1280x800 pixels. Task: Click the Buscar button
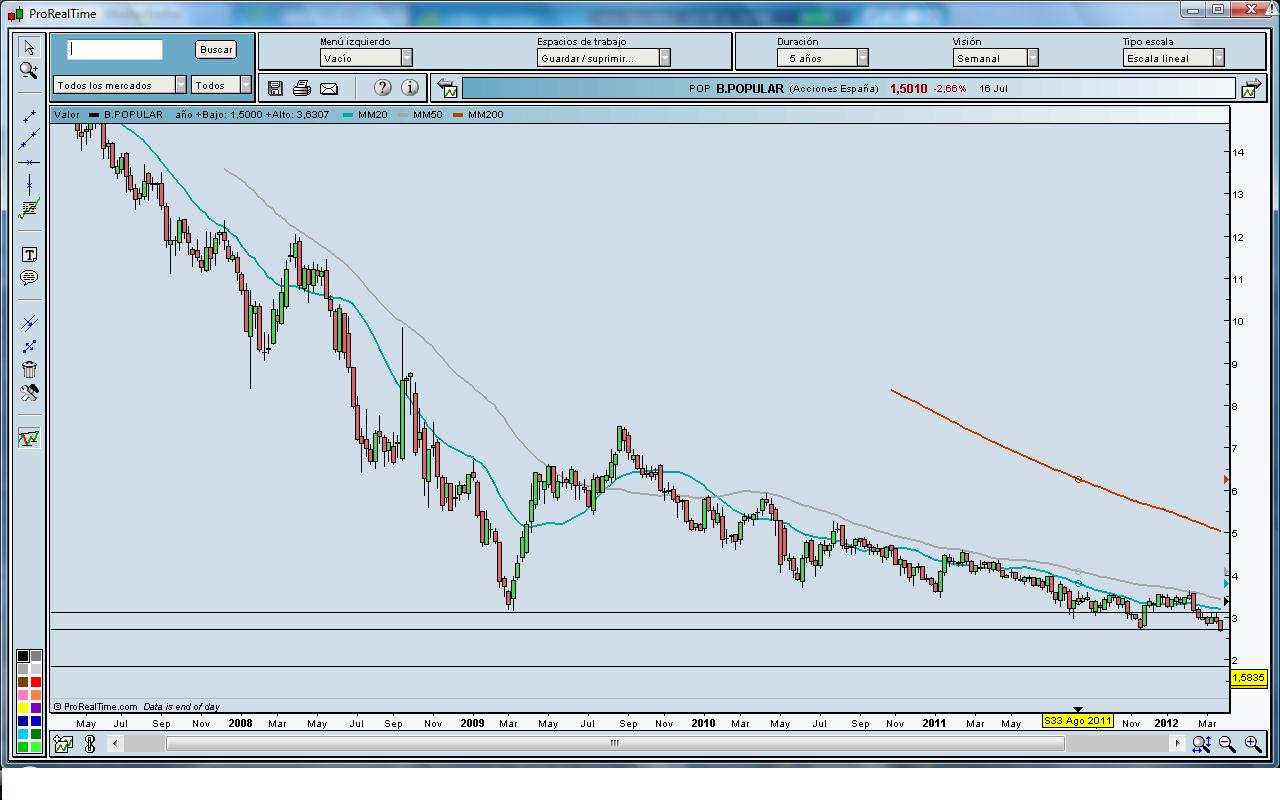pyautogui.click(x=216, y=49)
